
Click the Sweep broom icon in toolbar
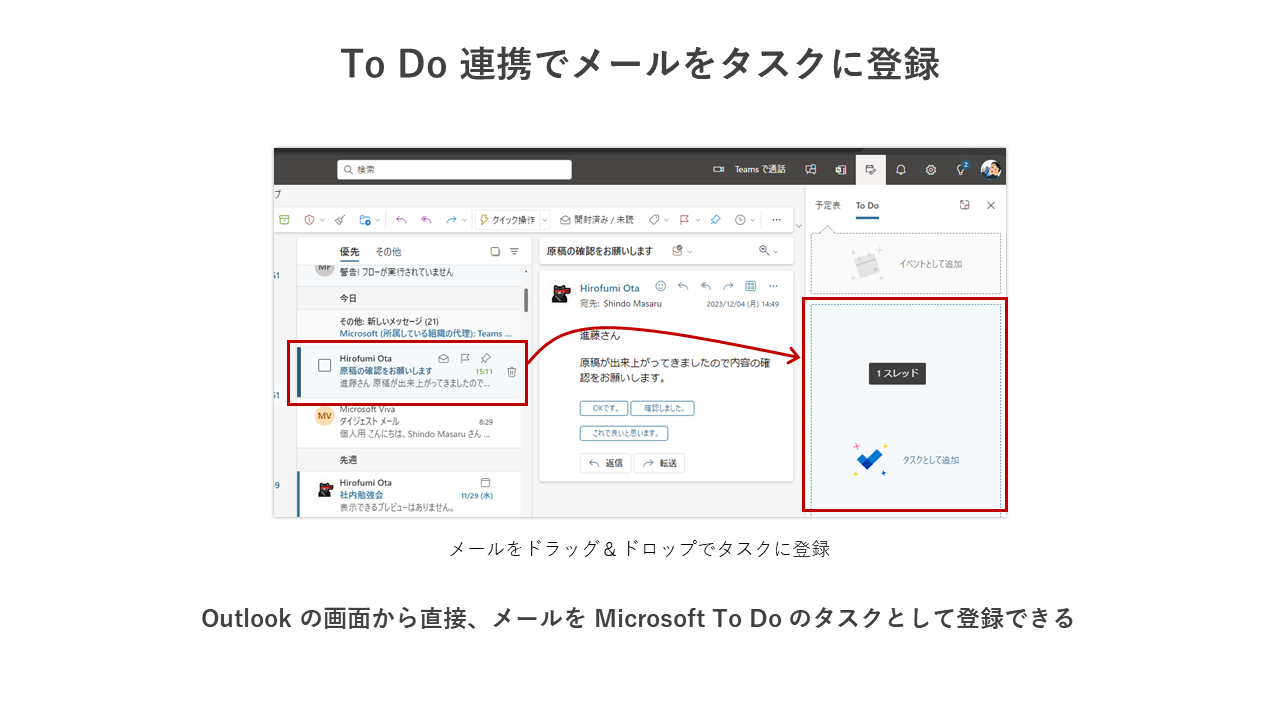(x=340, y=220)
